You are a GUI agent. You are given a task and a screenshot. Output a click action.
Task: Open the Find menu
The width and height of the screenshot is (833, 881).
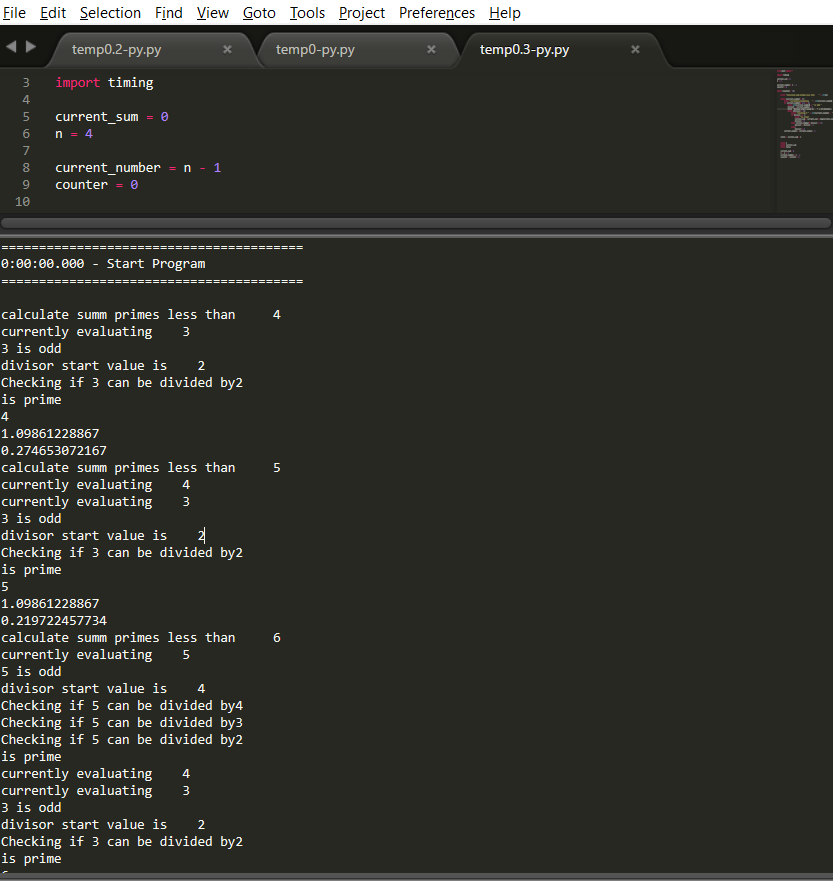tap(169, 12)
